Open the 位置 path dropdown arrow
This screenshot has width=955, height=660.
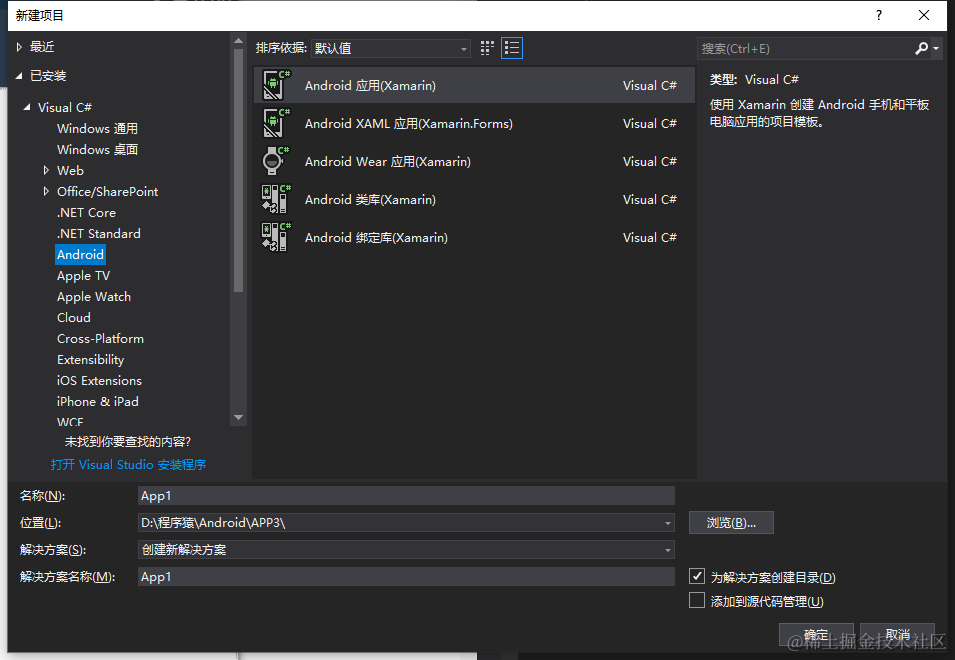point(668,523)
